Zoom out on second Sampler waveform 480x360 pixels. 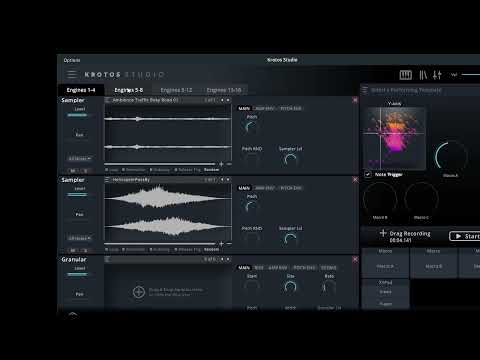(229, 244)
